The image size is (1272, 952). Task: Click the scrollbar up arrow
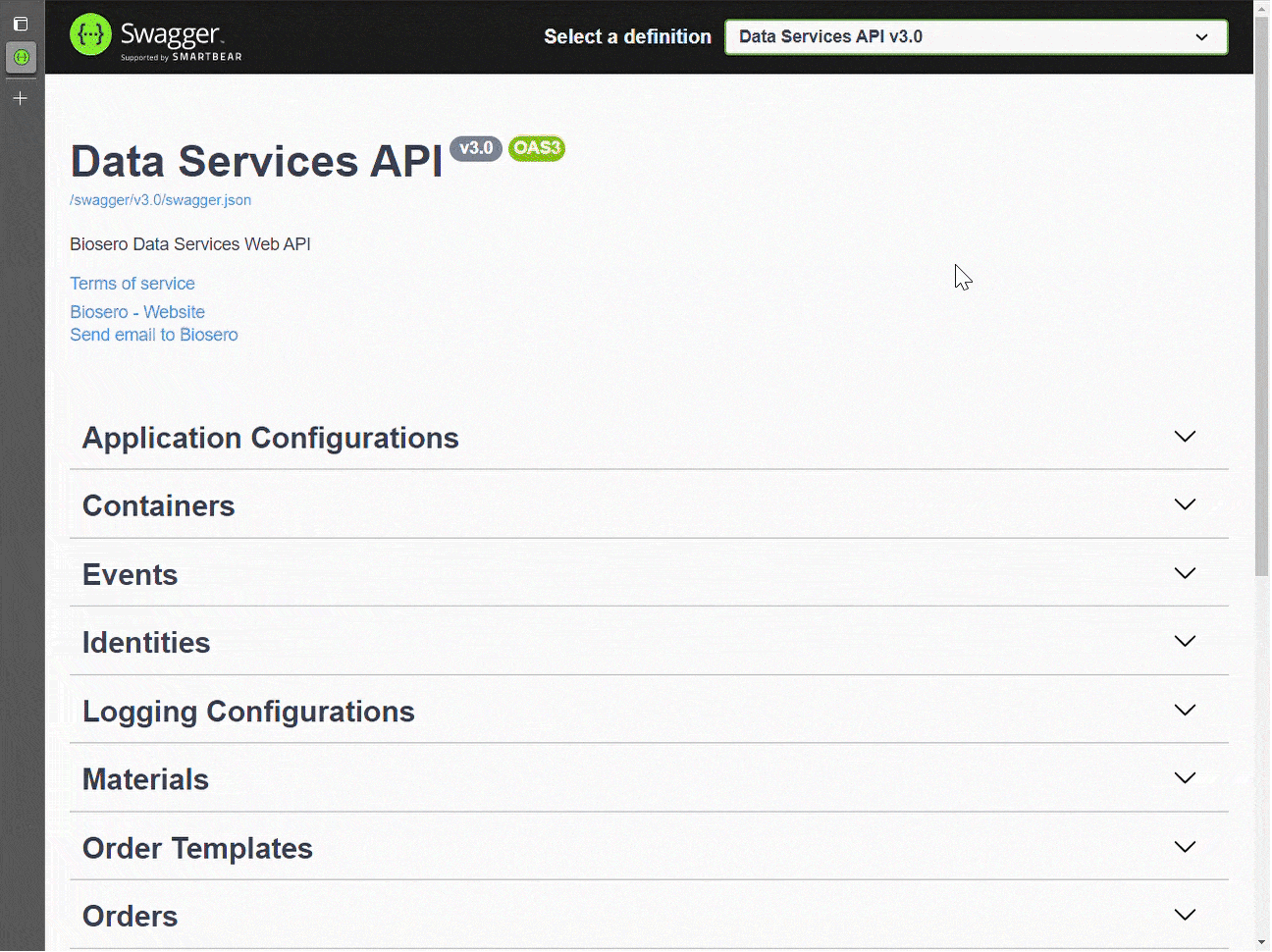[1262, 8]
